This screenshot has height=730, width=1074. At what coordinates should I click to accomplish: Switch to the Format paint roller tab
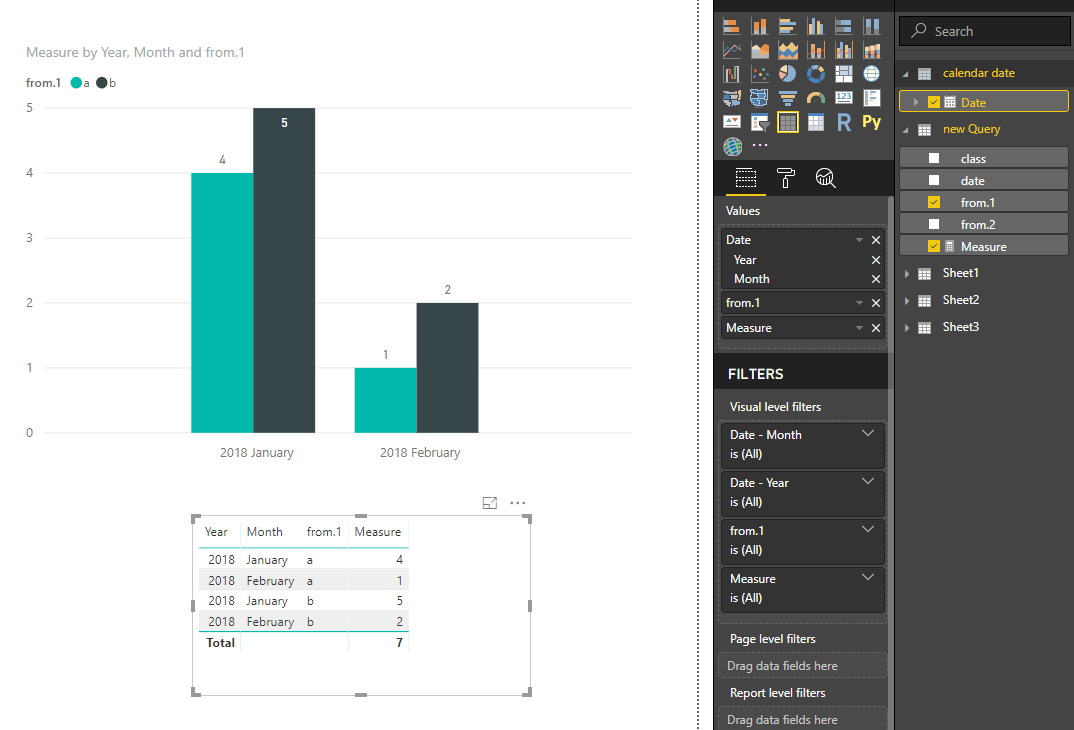click(786, 178)
